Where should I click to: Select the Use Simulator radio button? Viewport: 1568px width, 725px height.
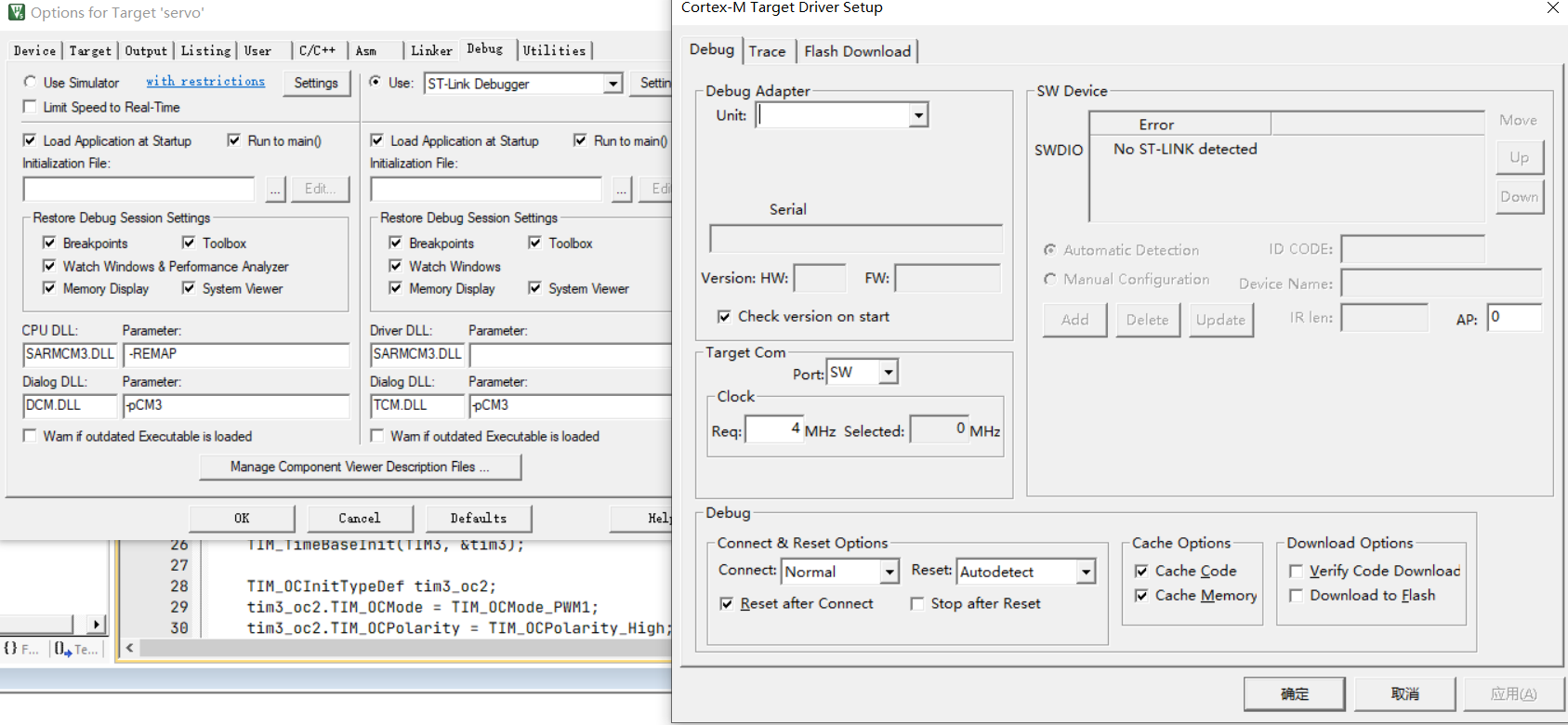click(31, 82)
